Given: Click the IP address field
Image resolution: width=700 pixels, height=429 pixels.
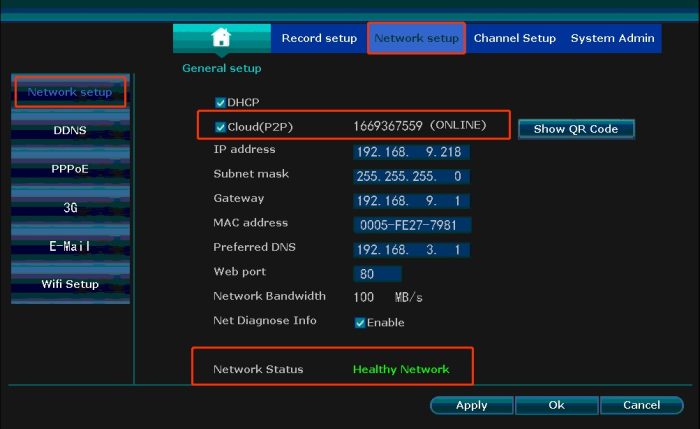Looking at the screenshot, I should (x=410, y=152).
